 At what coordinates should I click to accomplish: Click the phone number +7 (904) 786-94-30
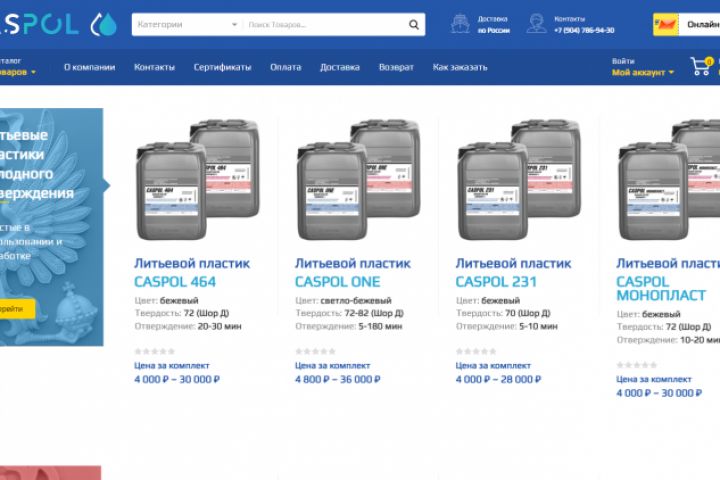[x=584, y=30]
